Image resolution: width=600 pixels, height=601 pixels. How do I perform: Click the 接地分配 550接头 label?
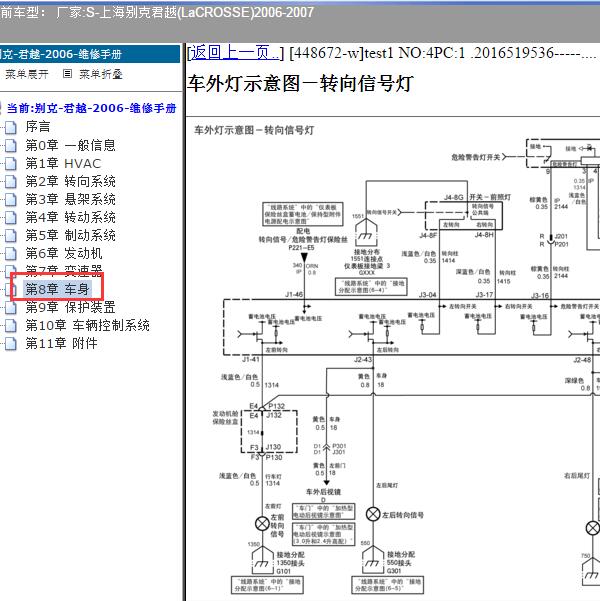[401, 558]
